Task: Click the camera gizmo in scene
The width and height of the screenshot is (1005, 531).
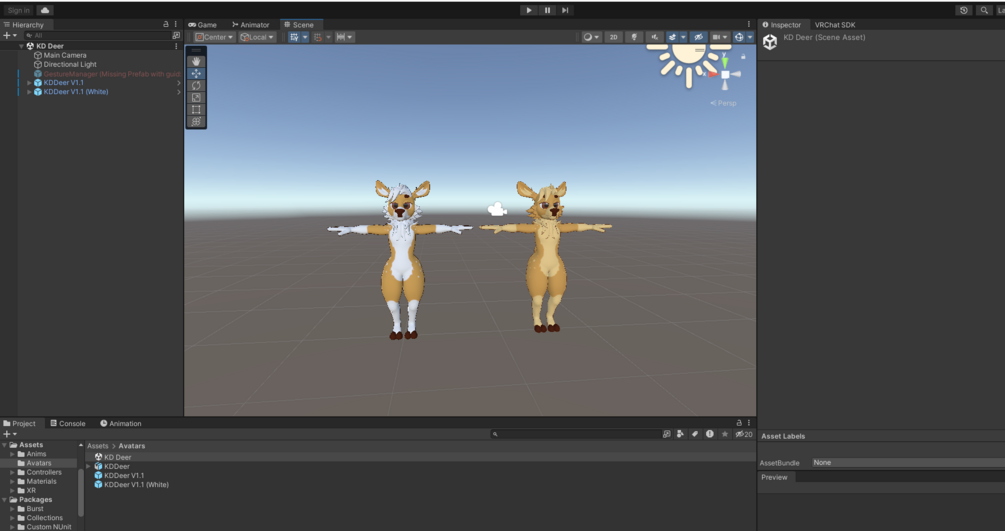Action: point(497,209)
